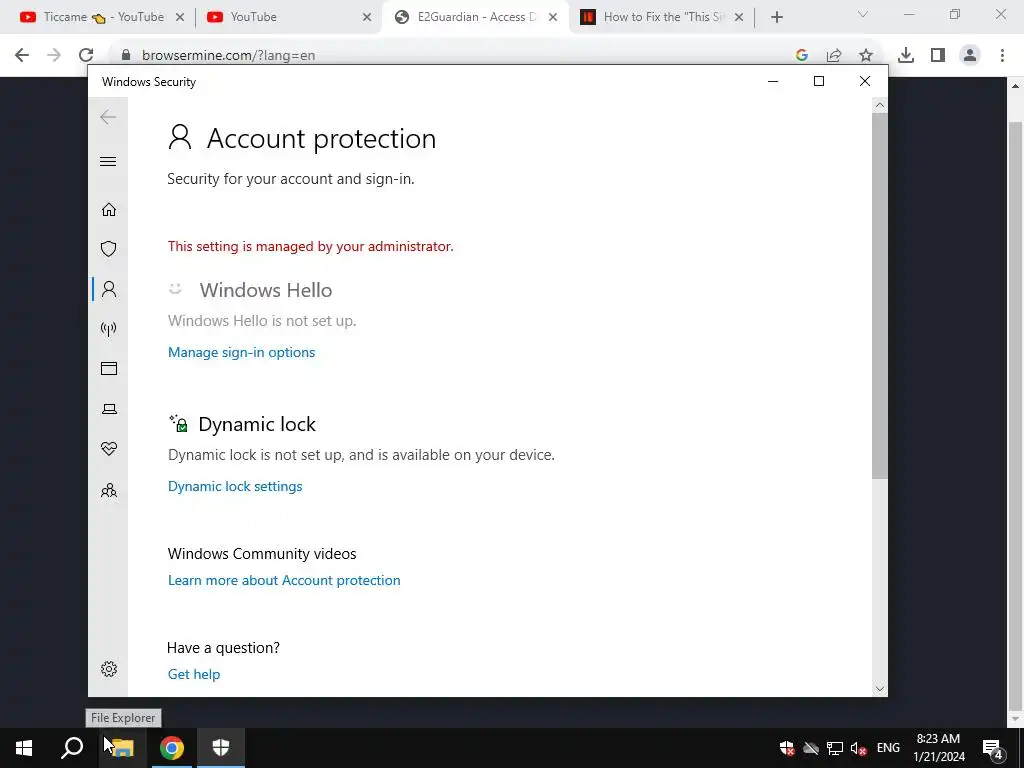Screen dimensions: 1024x768
Task: Open notification center icon
Action: (993, 748)
